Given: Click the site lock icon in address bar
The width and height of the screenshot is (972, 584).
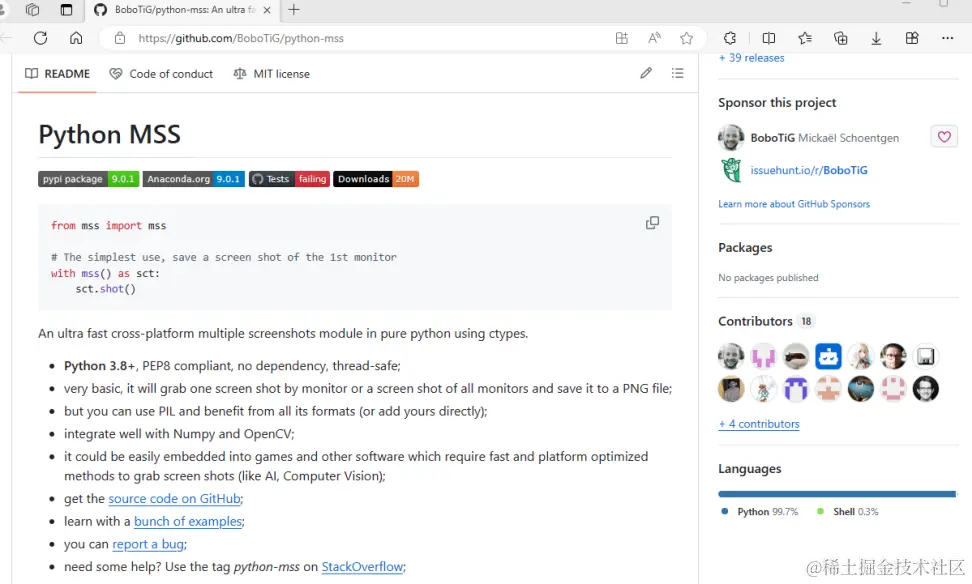Looking at the screenshot, I should coord(120,38).
